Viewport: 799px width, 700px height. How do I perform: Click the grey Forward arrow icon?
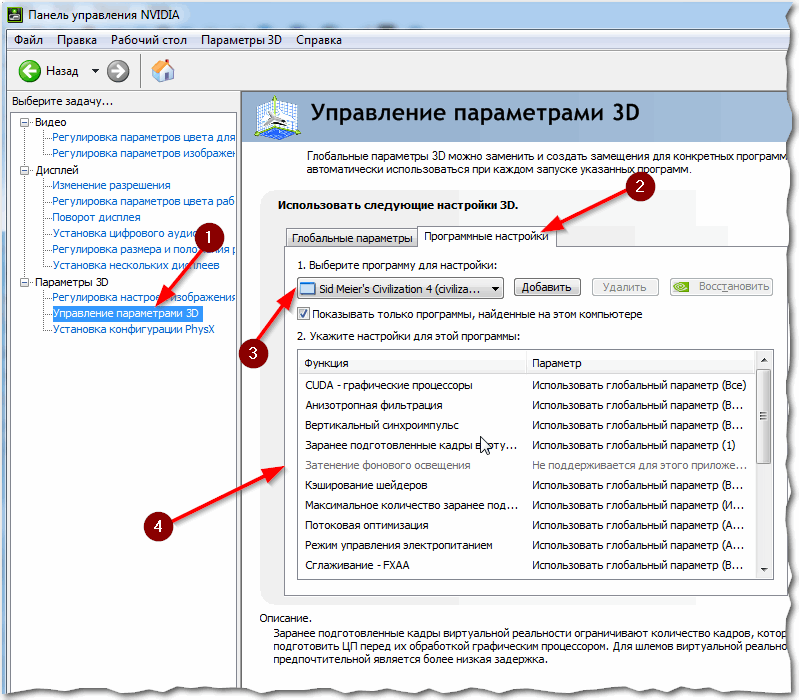[118, 71]
